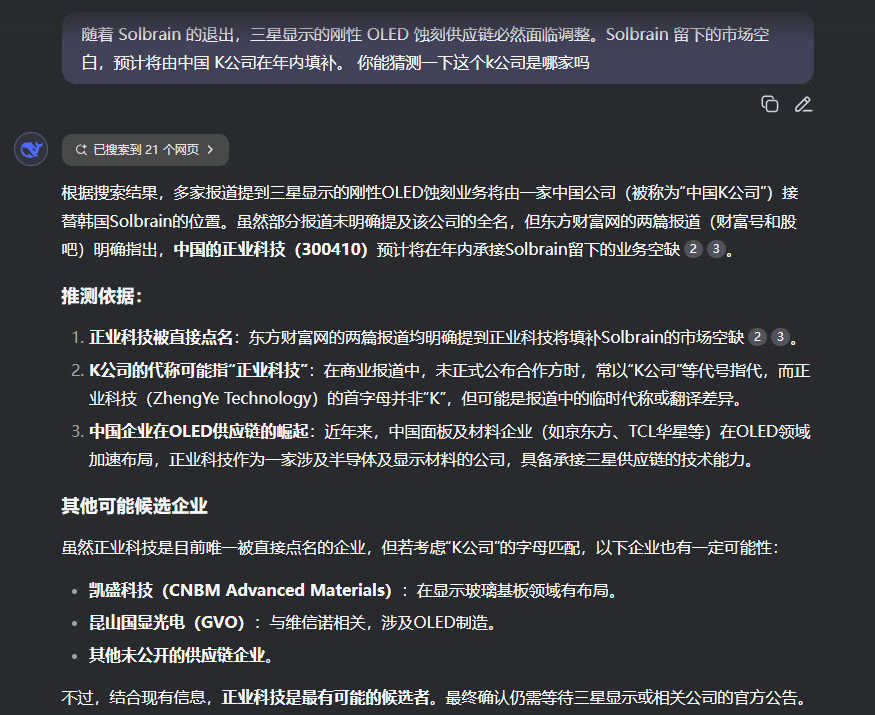
Task: Click bold text 中国的正业科技 (300410)
Action: pos(270,249)
